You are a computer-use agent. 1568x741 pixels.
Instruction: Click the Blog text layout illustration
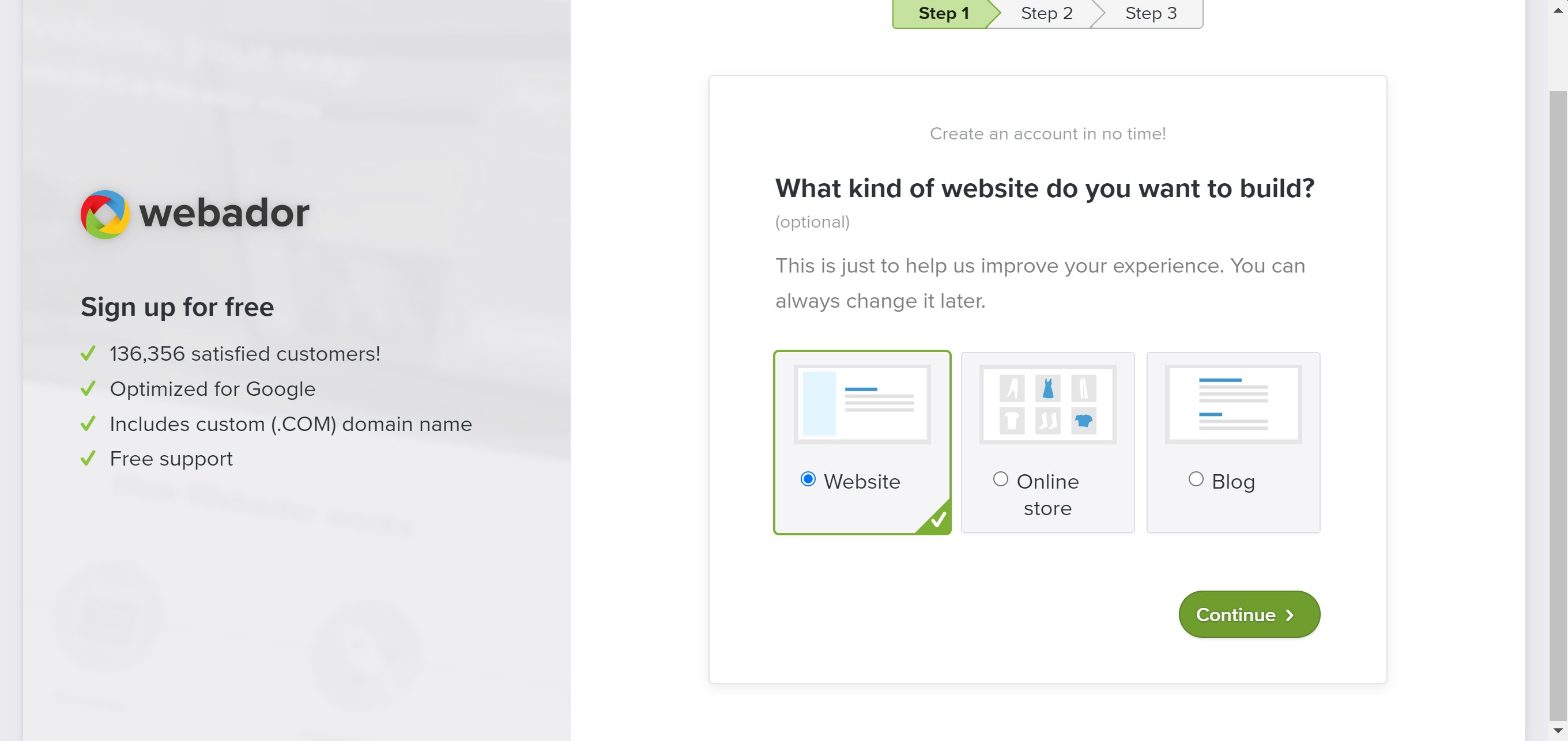coord(1232,404)
